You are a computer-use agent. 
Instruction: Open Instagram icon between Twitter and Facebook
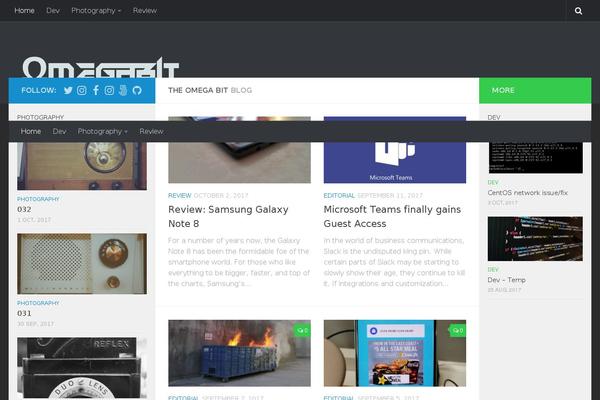tap(82, 90)
